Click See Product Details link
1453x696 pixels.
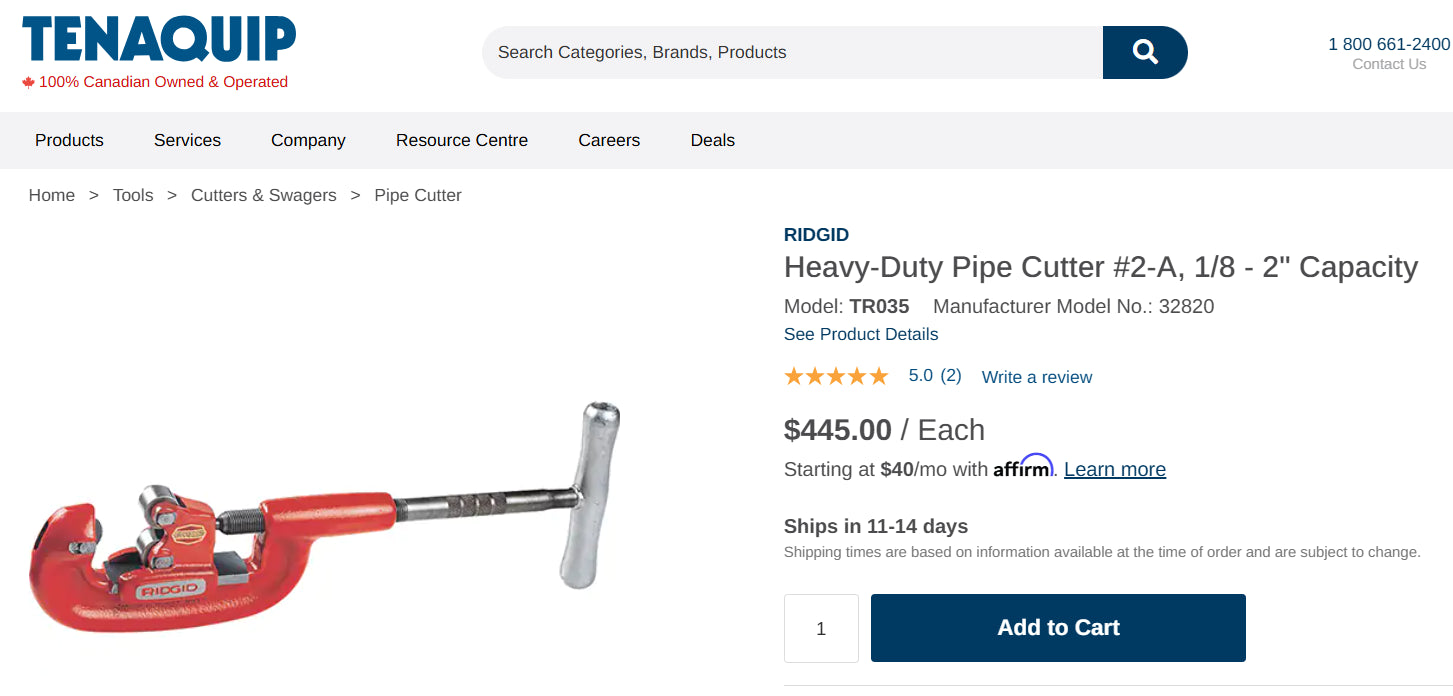(861, 334)
